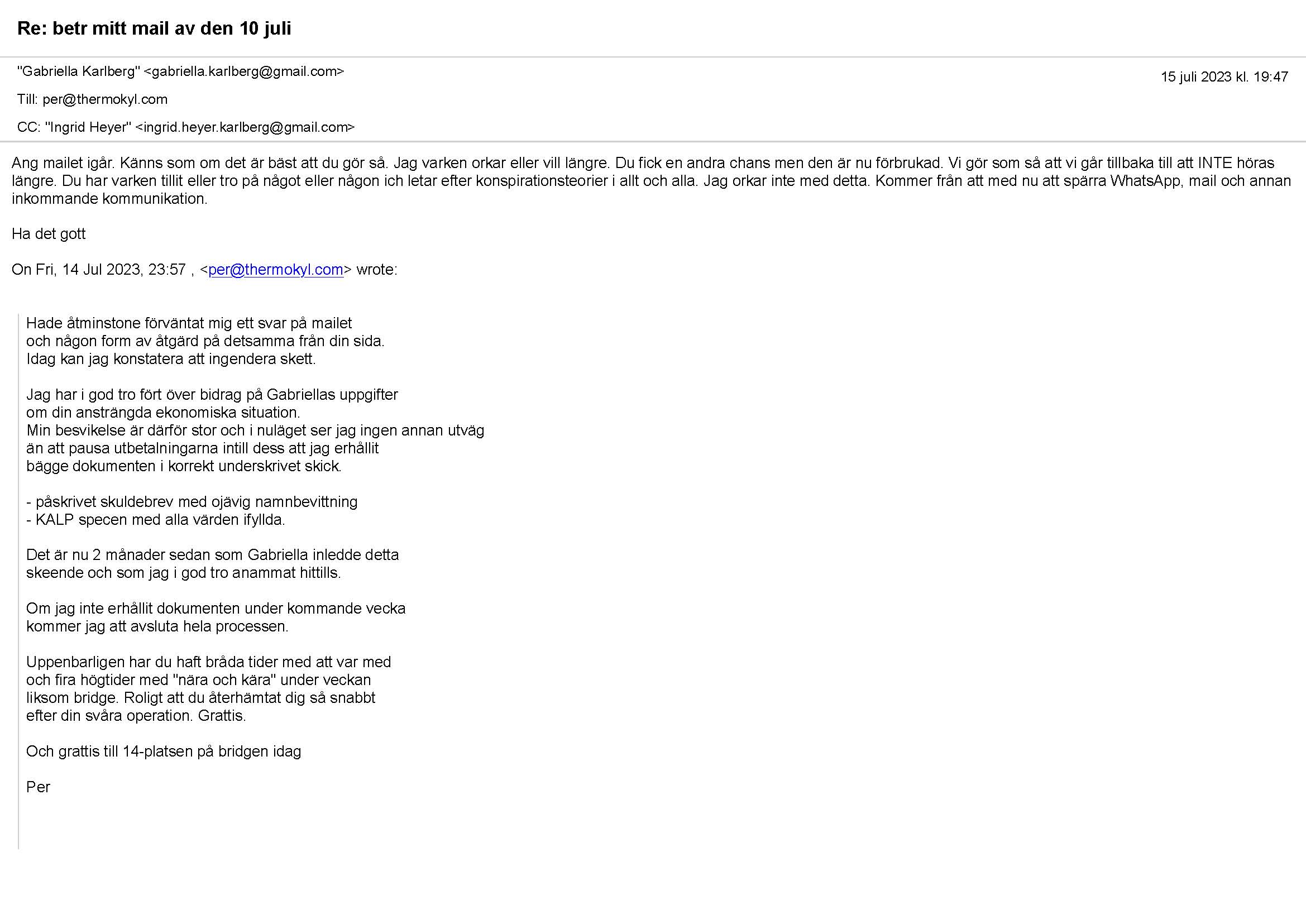1306x924 pixels.
Task: Click the timestamp 15 juli 2023 kl. 19:47
Action: pos(1224,77)
